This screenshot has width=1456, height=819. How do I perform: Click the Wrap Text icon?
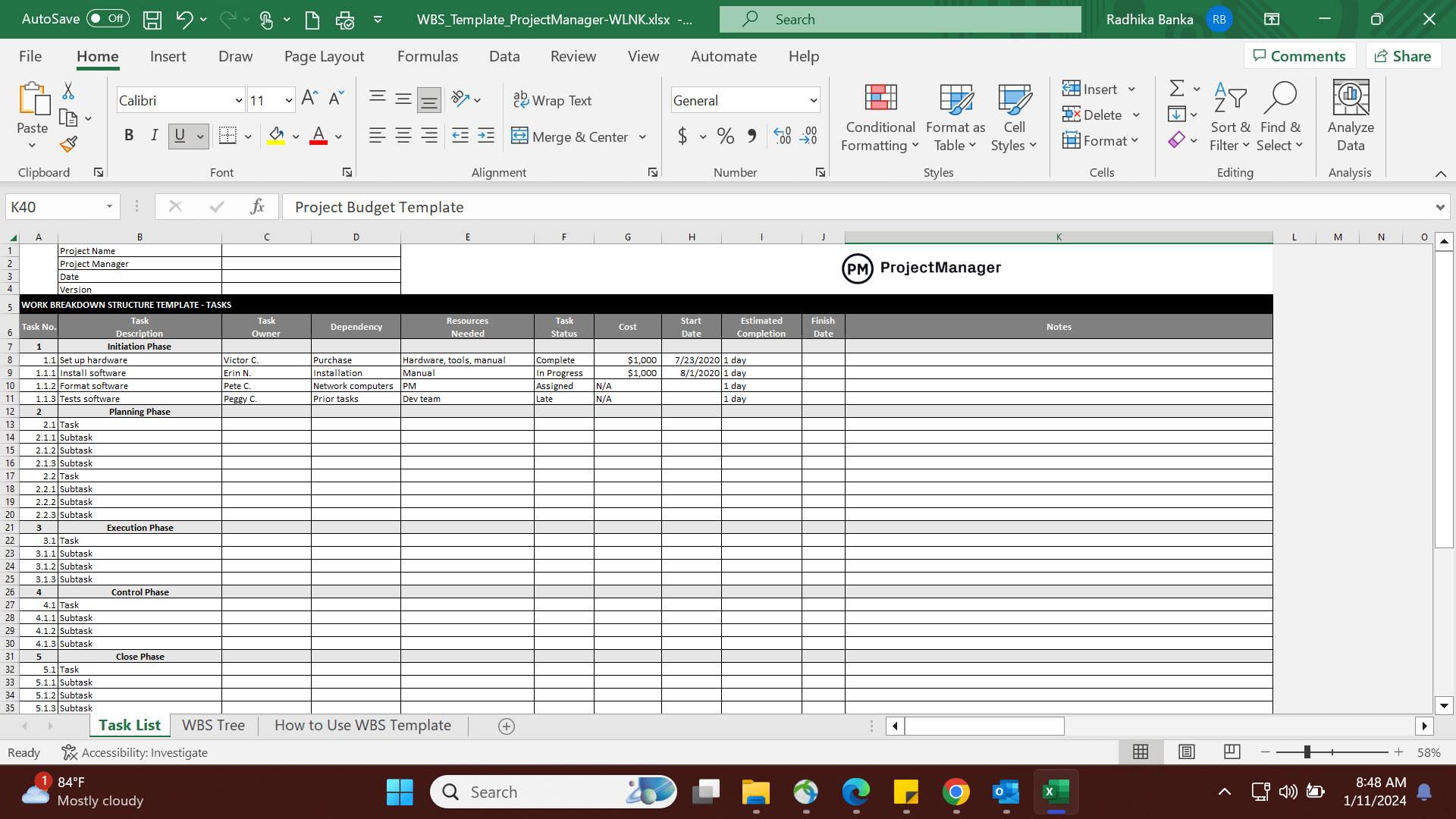[554, 99]
